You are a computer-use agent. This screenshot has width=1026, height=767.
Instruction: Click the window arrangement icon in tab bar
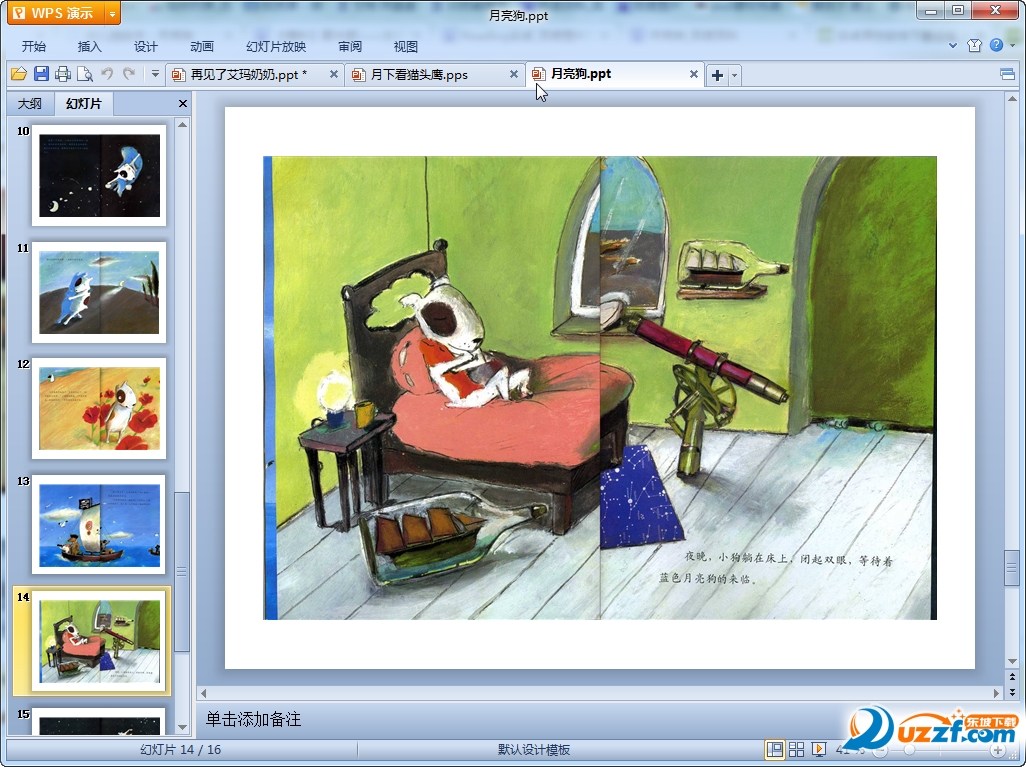pyautogui.click(x=1008, y=75)
